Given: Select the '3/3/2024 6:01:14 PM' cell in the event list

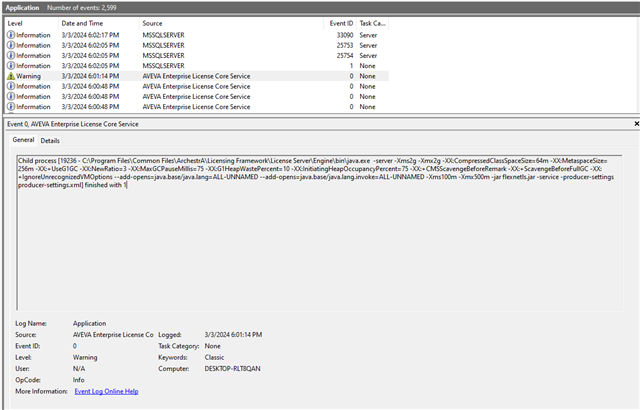Looking at the screenshot, I should (x=91, y=76).
